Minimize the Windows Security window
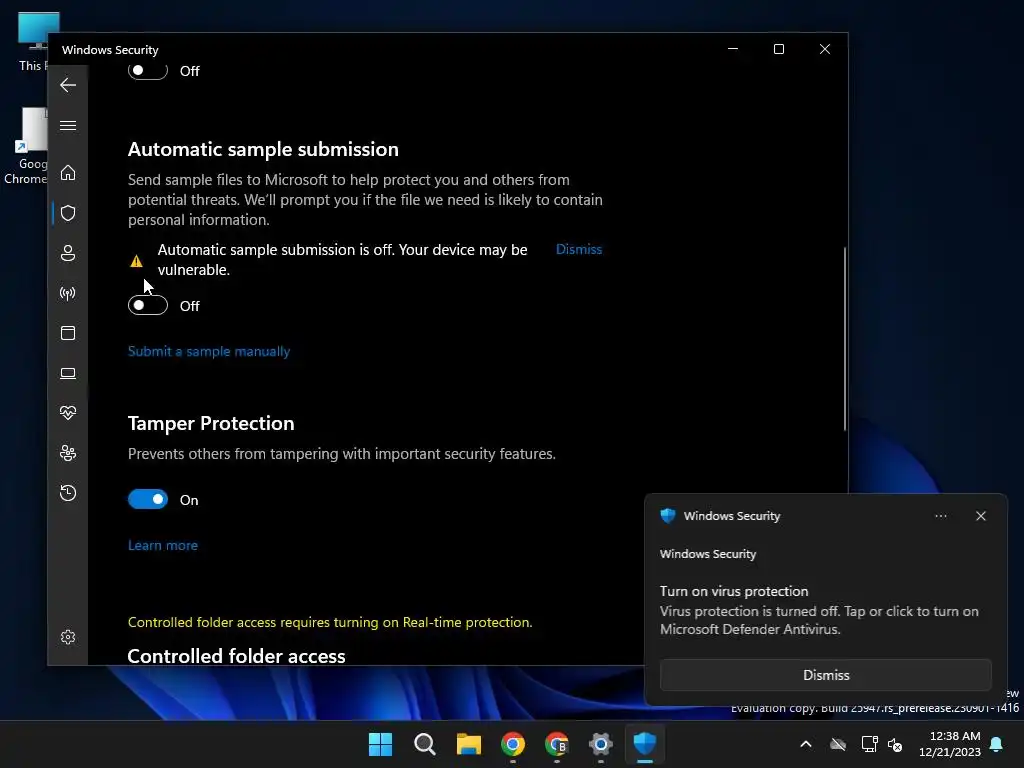 733,49
